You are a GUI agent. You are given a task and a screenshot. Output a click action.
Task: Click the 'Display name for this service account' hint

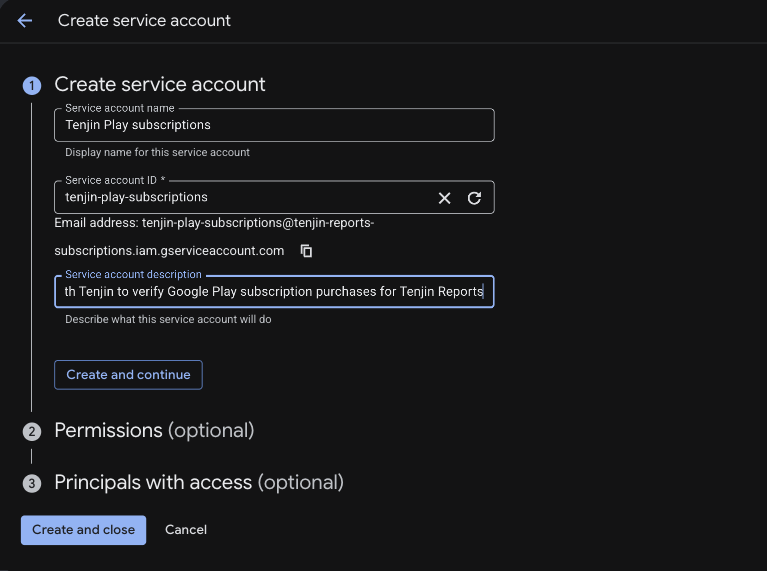[x=157, y=153]
